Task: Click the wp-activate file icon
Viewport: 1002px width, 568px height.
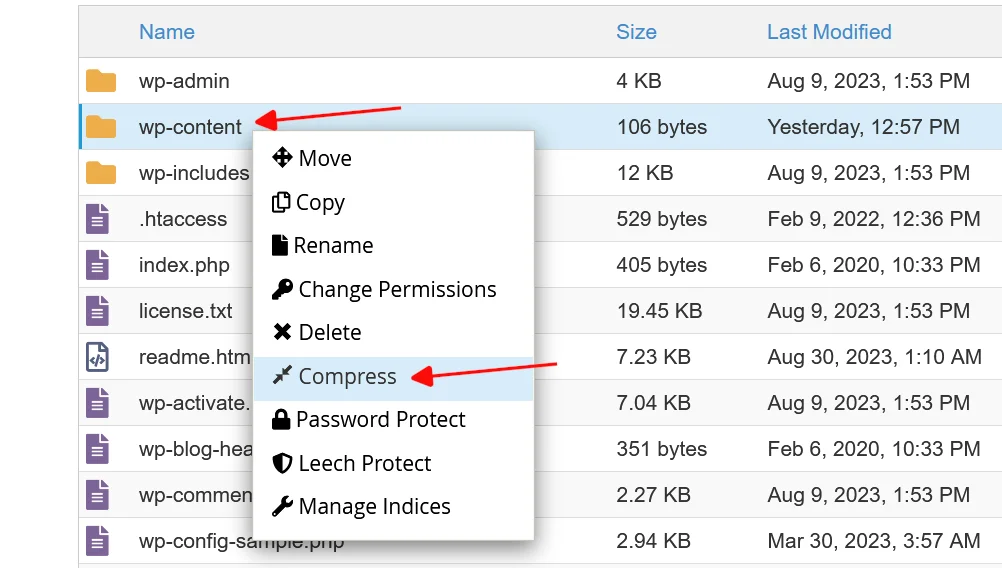Action: (x=97, y=403)
